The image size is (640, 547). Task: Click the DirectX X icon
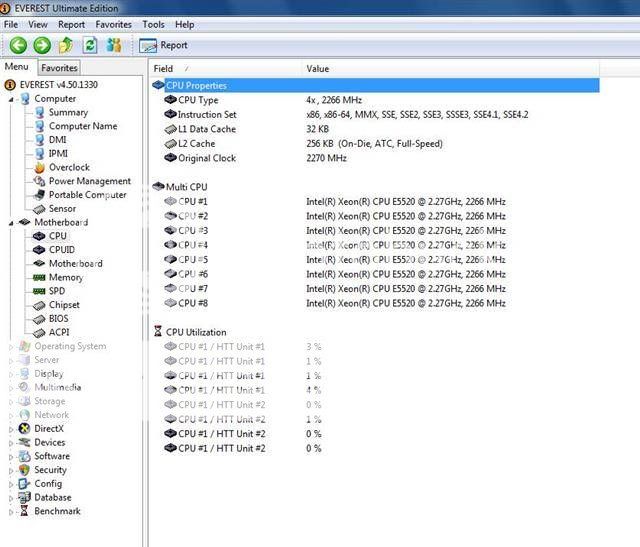(24, 429)
